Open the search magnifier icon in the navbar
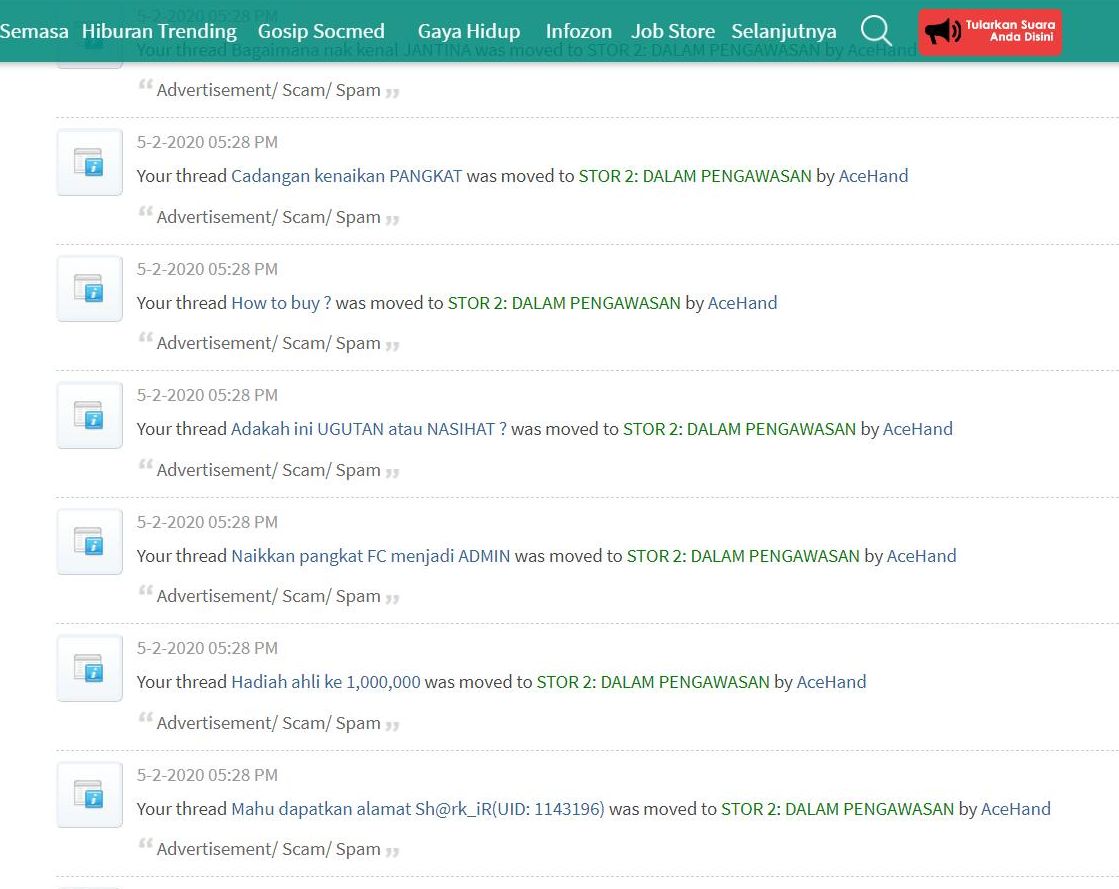 (876, 31)
